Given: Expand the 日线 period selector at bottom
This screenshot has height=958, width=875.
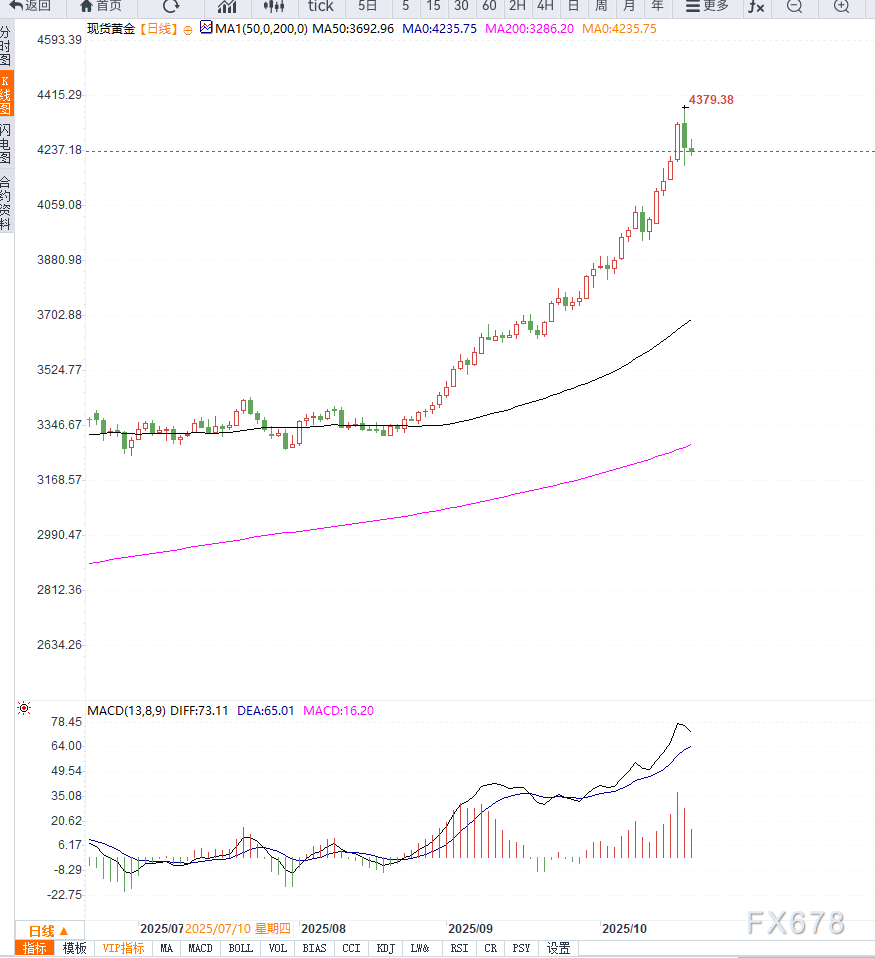Looking at the screenshot, I should click(48, 930).
